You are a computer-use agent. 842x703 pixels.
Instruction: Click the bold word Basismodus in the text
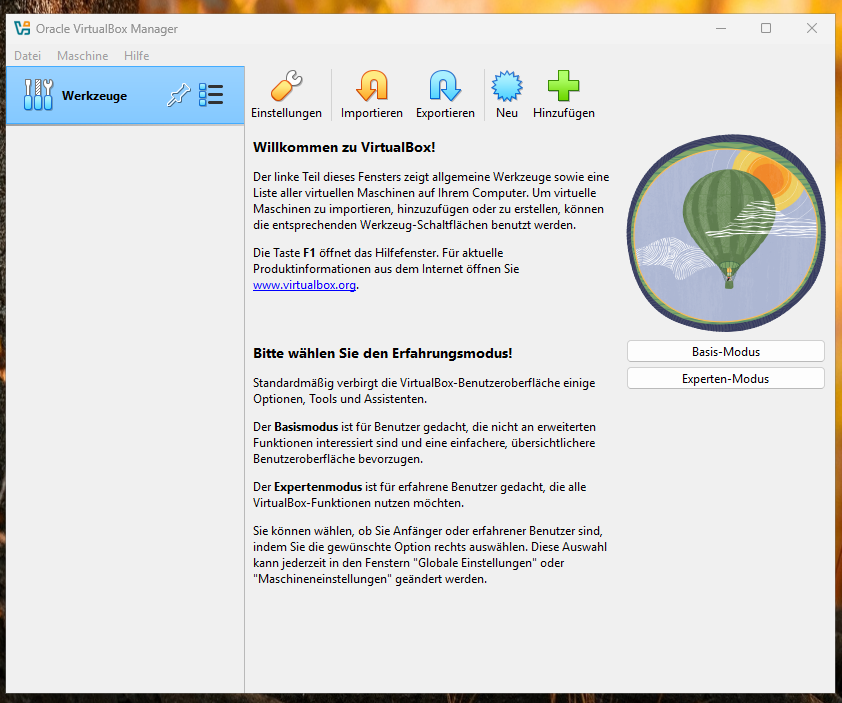[x=306, y=427]
